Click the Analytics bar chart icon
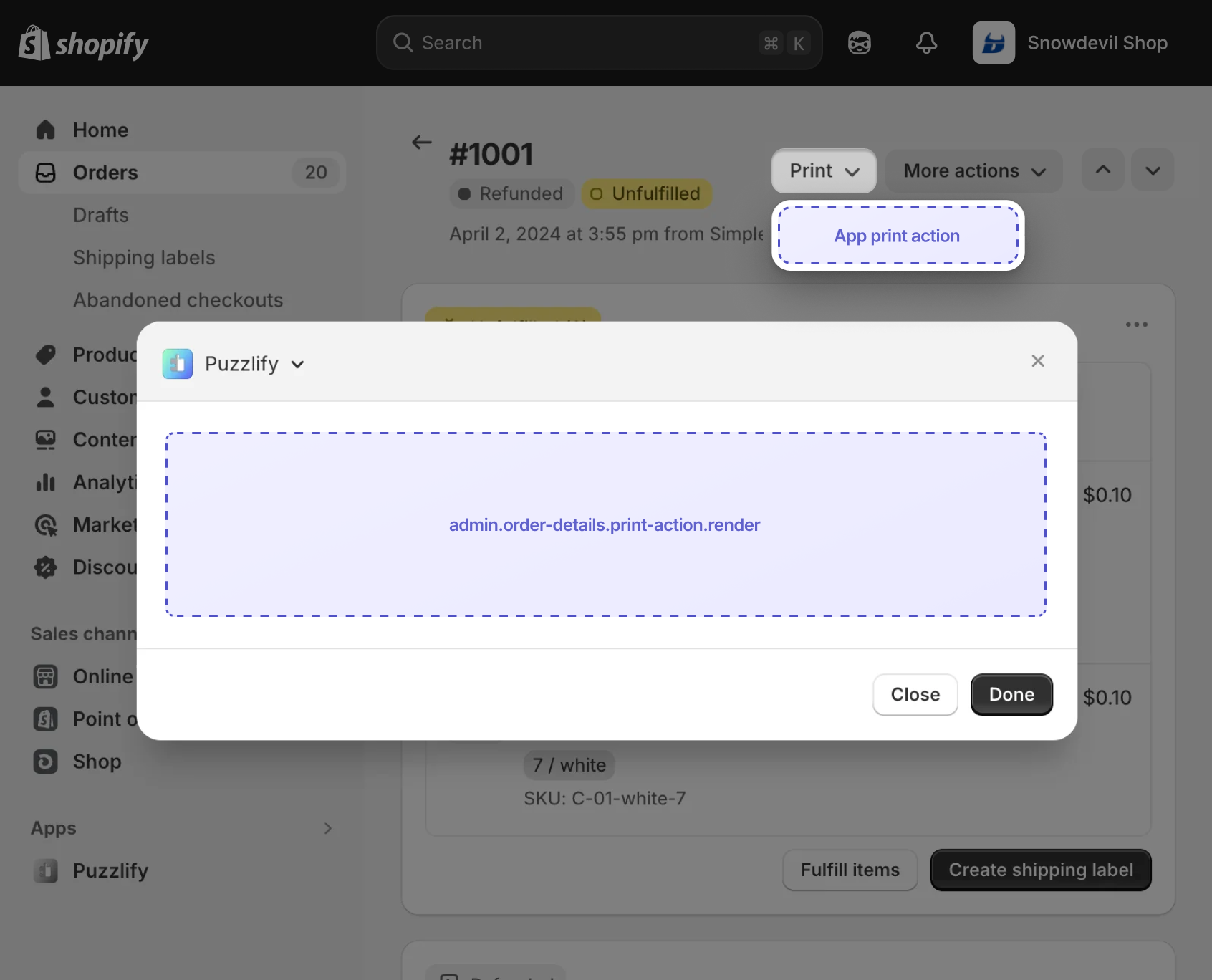This screenshot has height=980, width=1212. coord(45,482)
